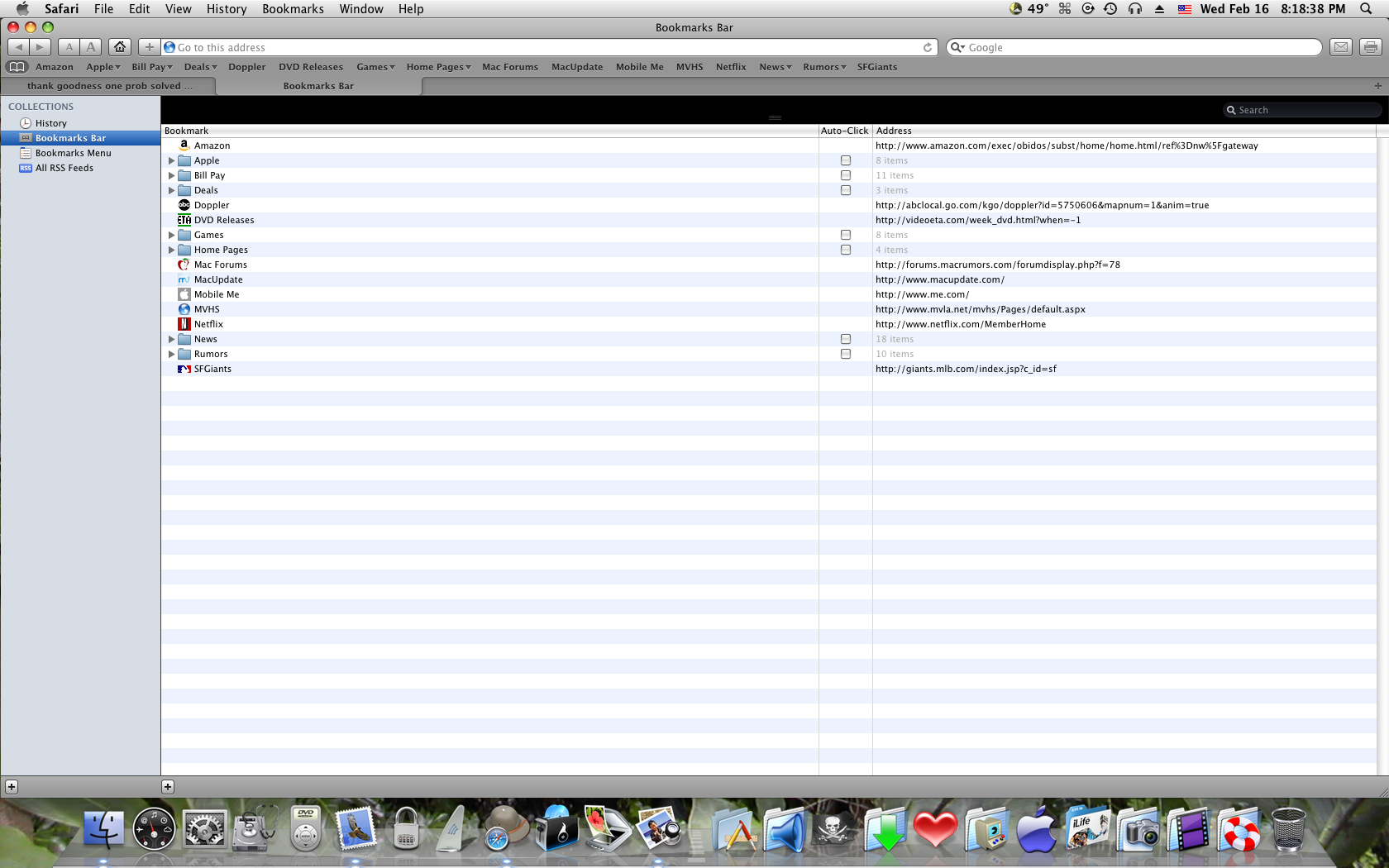Toggle Auto-Click checkbox for Apple folder

click(x=846, y=160)
